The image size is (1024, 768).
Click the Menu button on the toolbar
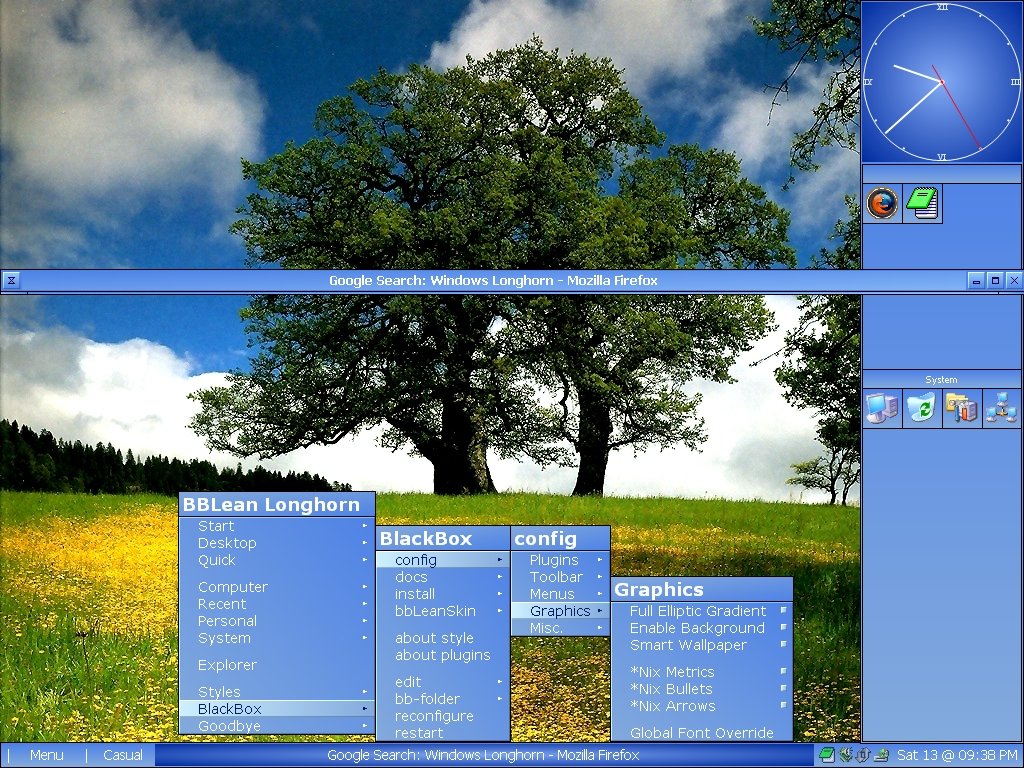click(46, 755)
